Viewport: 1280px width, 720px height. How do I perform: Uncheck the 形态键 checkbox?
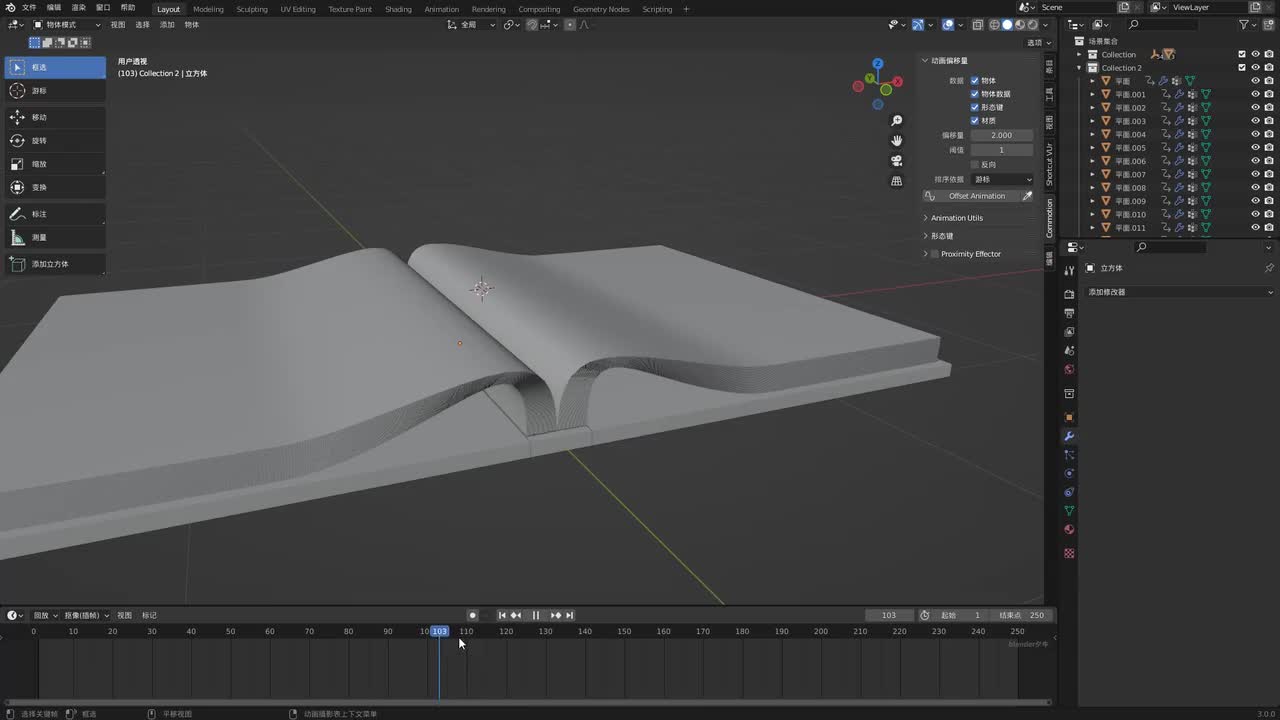pyautogui.click(x=975, y=107)
